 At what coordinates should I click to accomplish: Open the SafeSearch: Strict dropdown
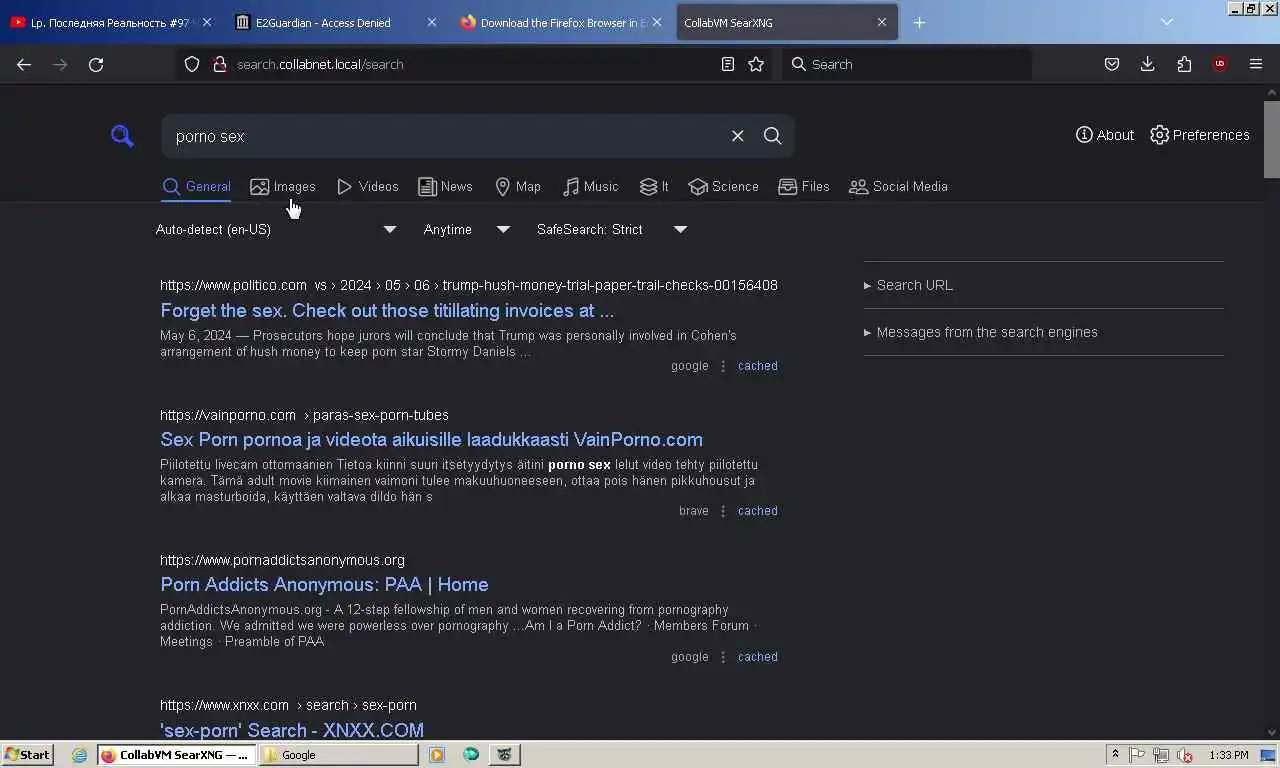click(x=611, y=229)
